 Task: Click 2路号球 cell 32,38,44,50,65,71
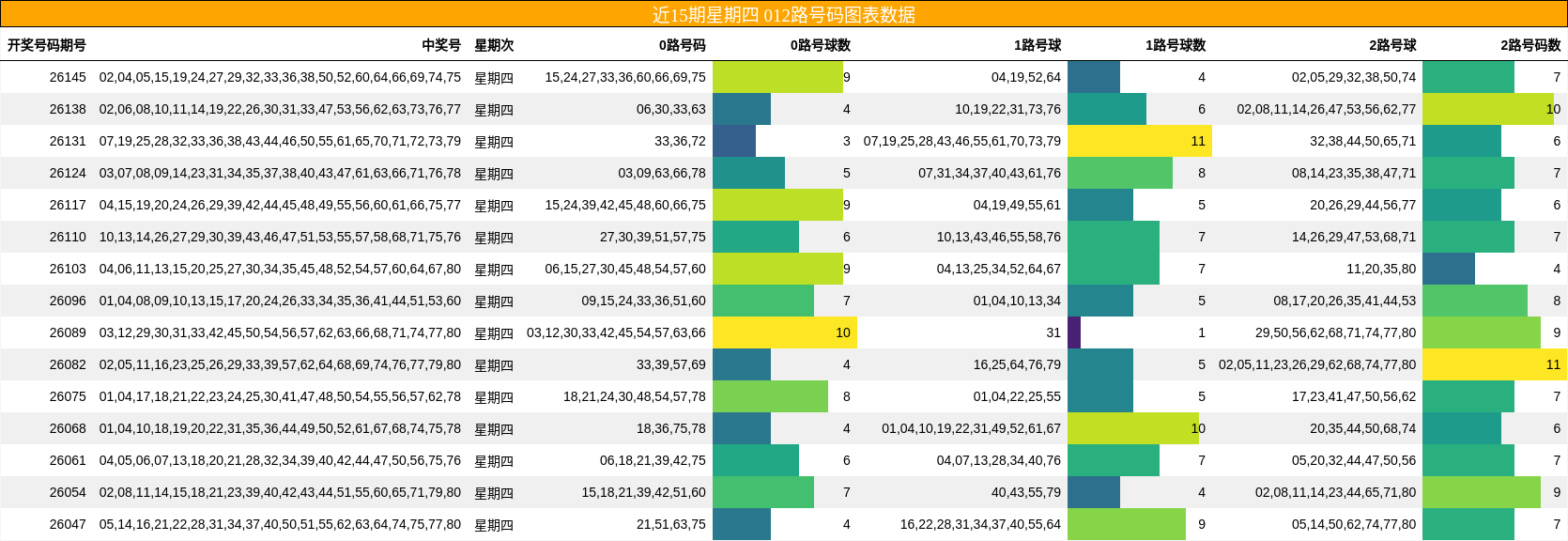pyautogui.click(x=1362, y=141)
